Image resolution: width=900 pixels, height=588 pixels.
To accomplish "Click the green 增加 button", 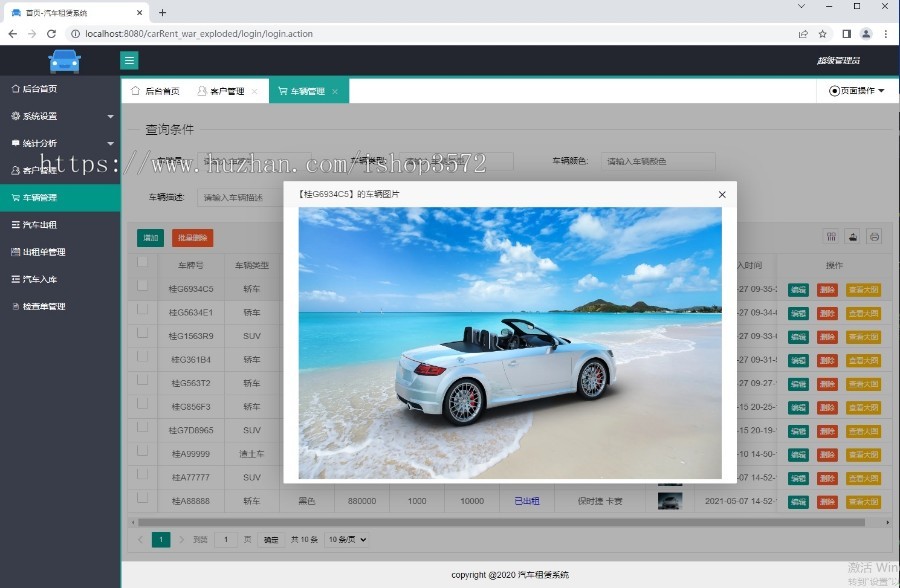I will click(150, 238).
